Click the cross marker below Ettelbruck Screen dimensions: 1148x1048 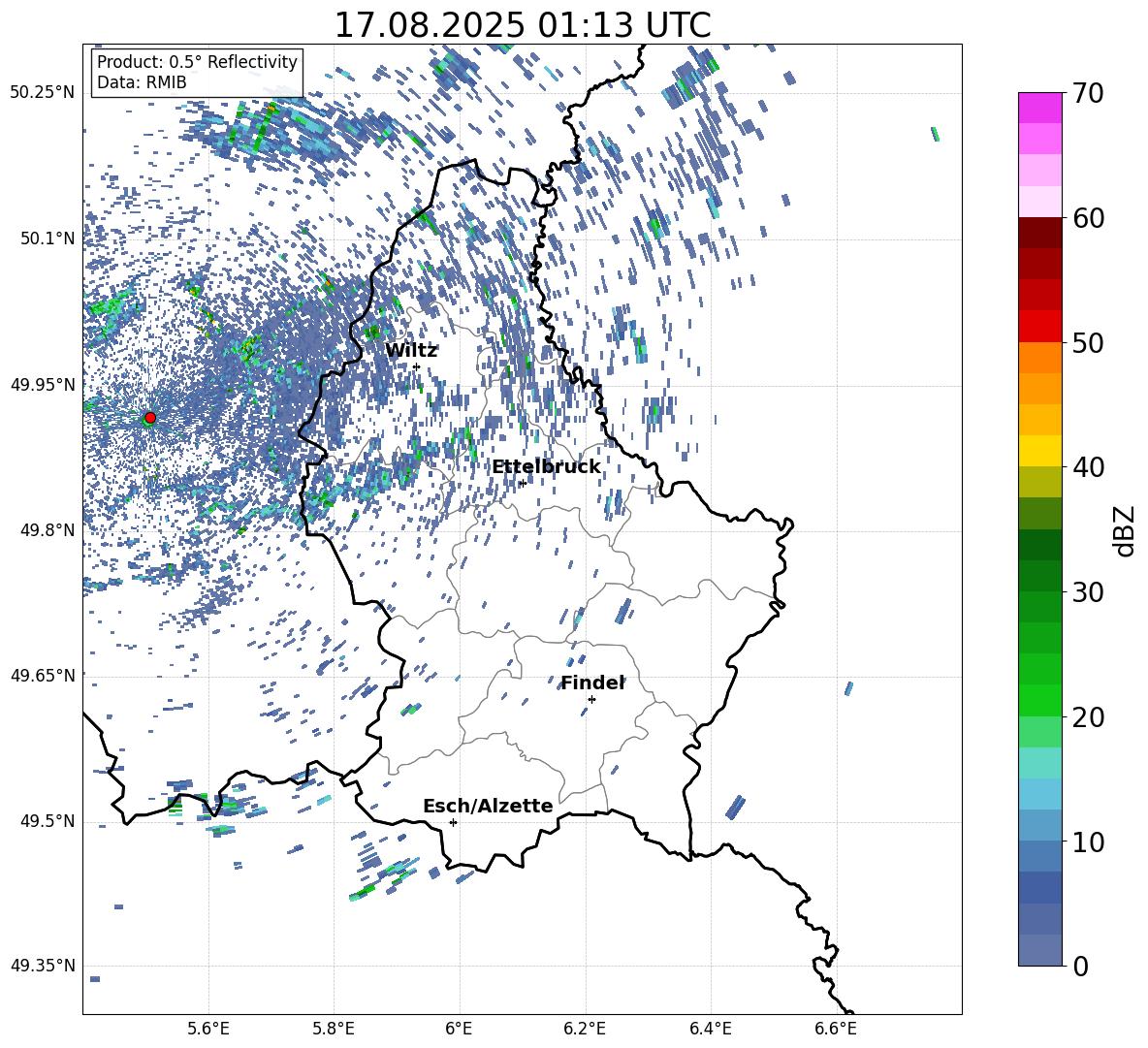coord(522,483)
